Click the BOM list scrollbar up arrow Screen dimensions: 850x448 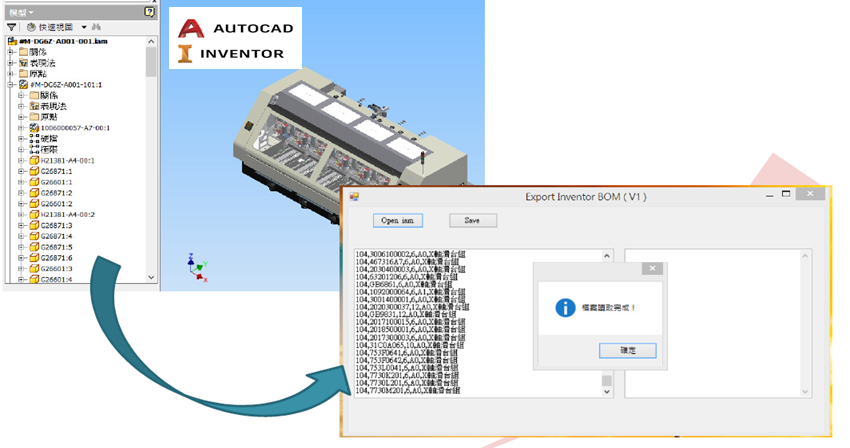pyautogui.click(x=607, y=256)
